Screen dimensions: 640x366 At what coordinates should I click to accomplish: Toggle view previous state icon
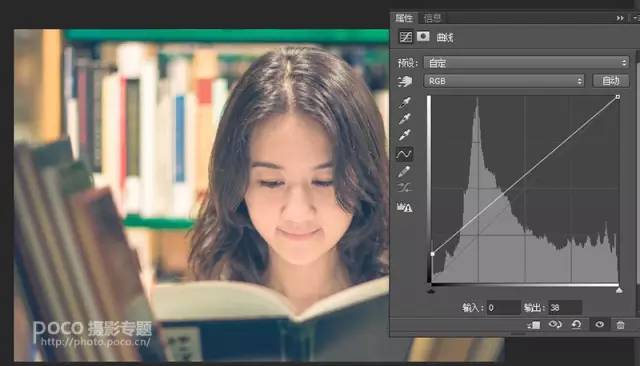[555, 325]
